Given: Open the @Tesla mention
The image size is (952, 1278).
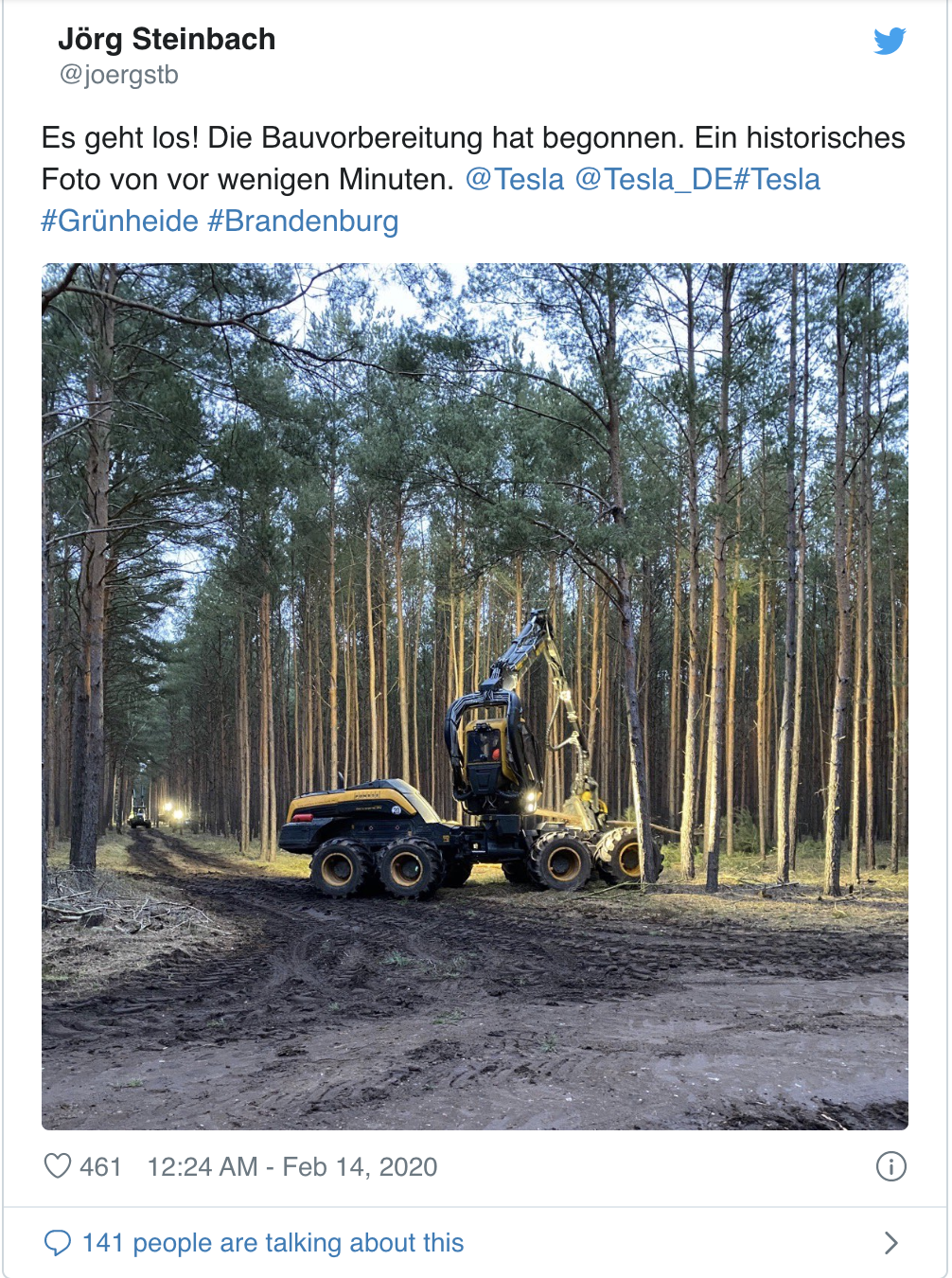Looking at the screenshot, I should point(515,179).
